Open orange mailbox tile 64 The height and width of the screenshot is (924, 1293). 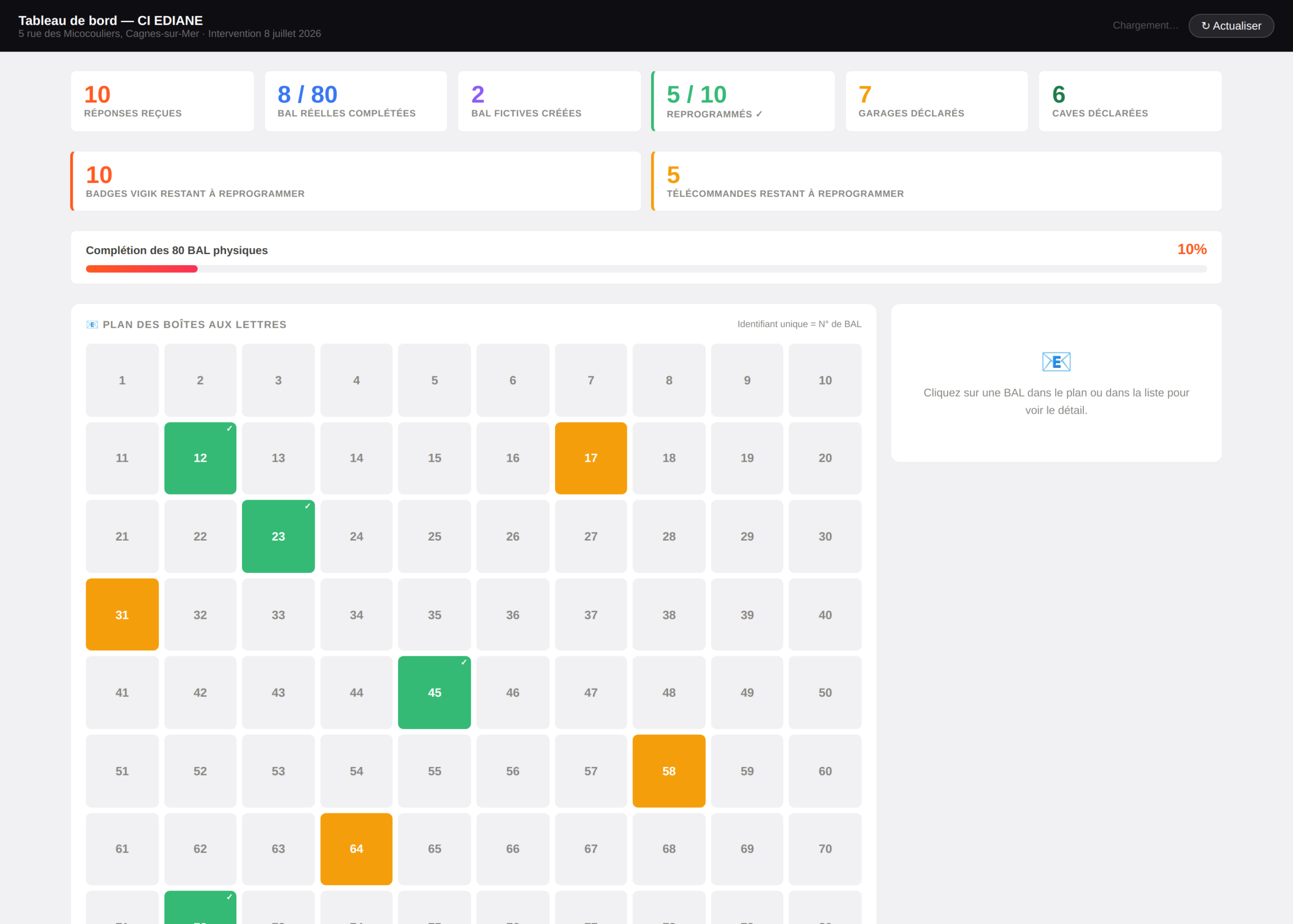pos(356,849)
